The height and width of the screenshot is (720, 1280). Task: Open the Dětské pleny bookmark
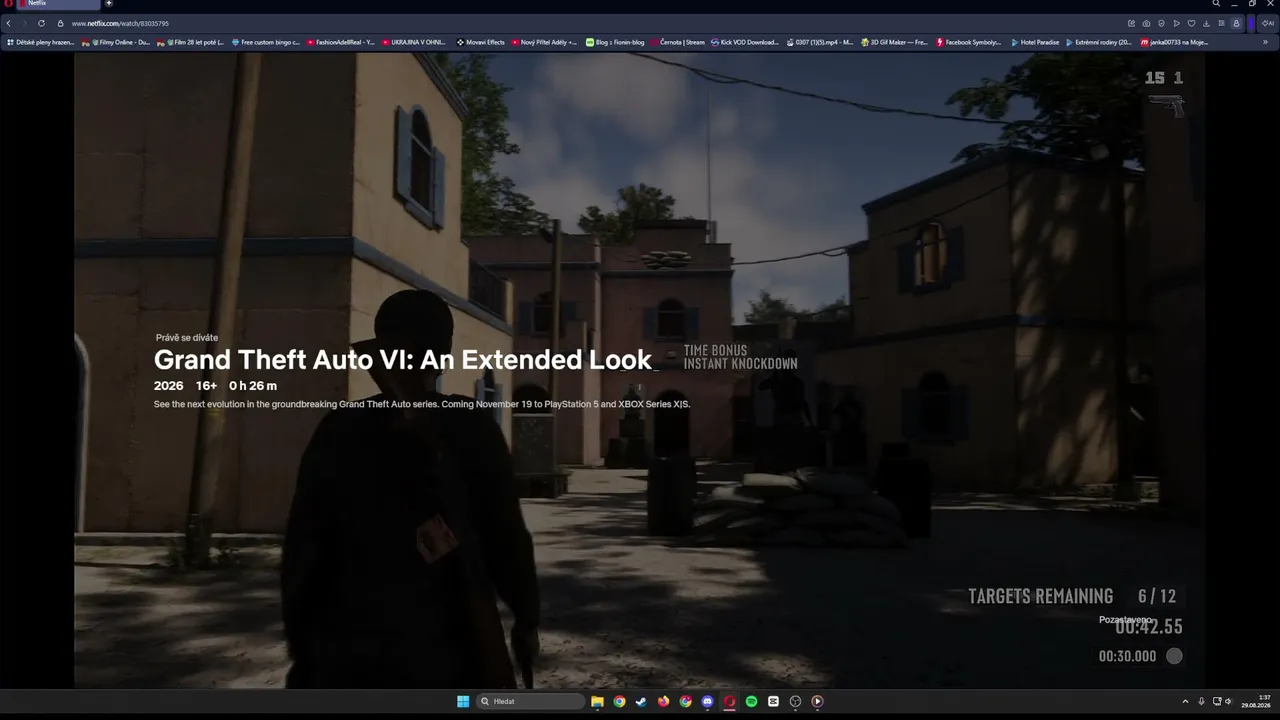(x=40, y=42)
